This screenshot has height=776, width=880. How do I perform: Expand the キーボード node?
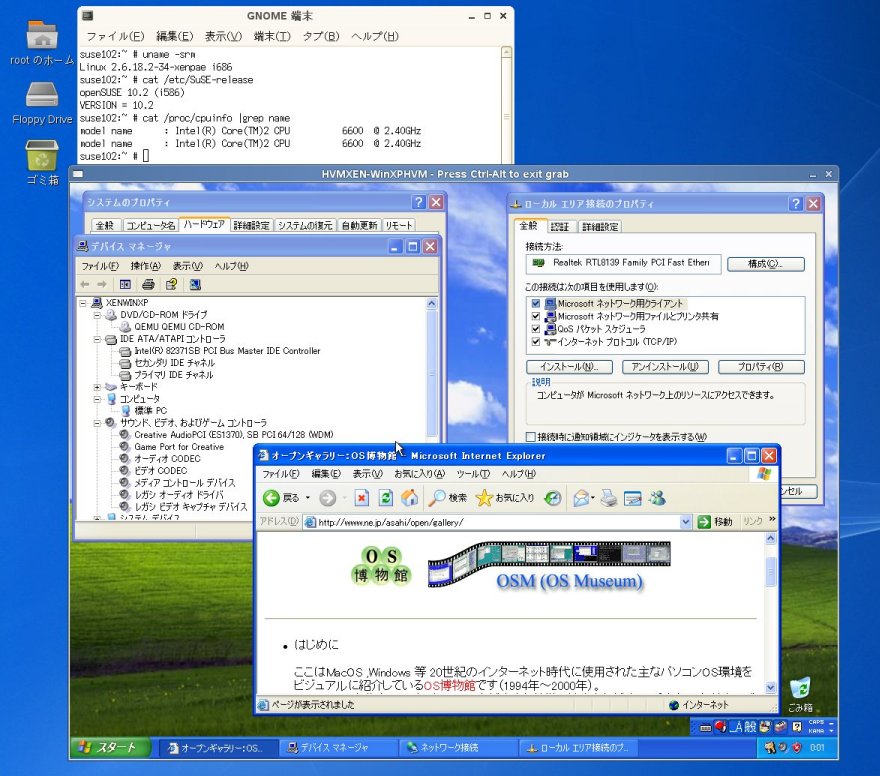tap(97, 387)
